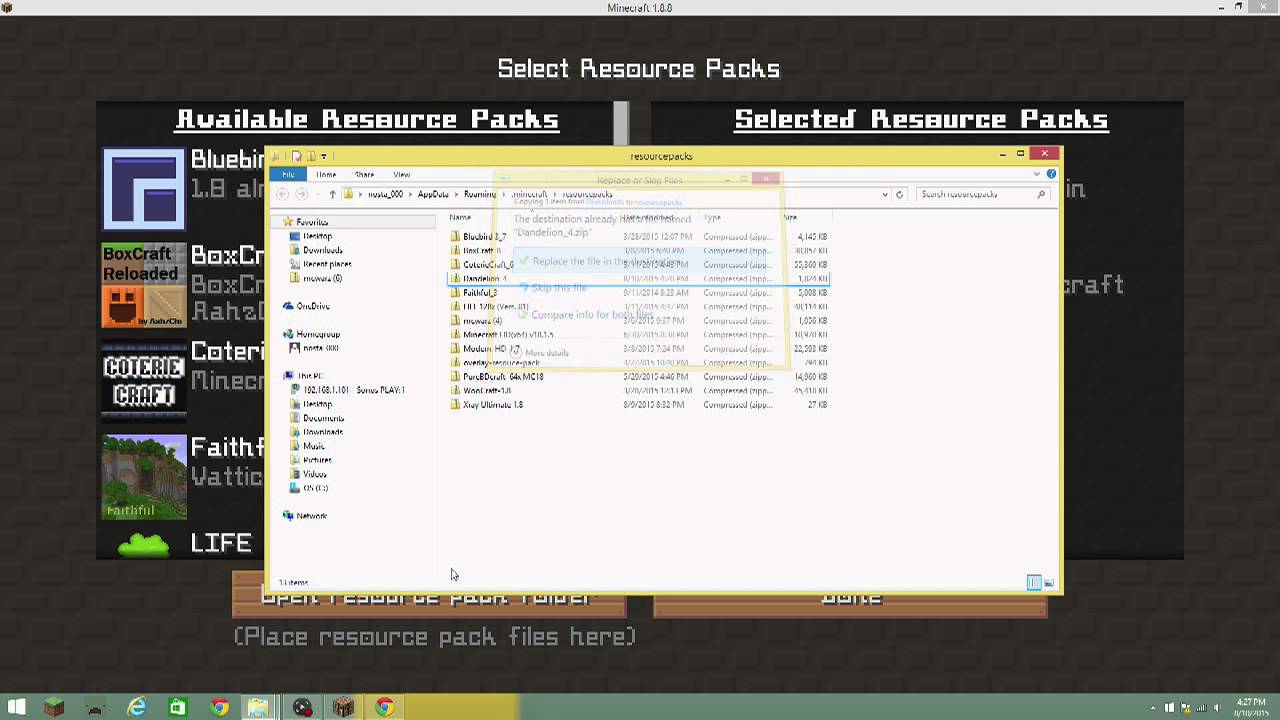Click the forward navigation arrow in Explorer
The width and height of the screenshot is (1280, 720).
coord(304,194)
